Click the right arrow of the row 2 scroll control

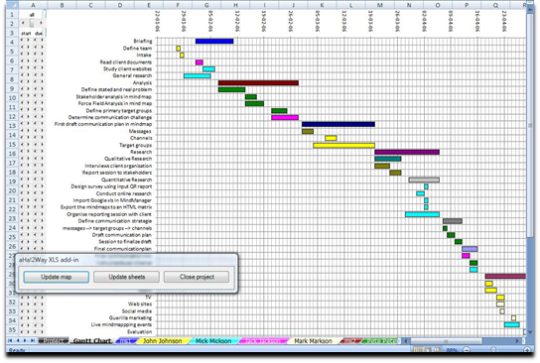coord(41,23)
